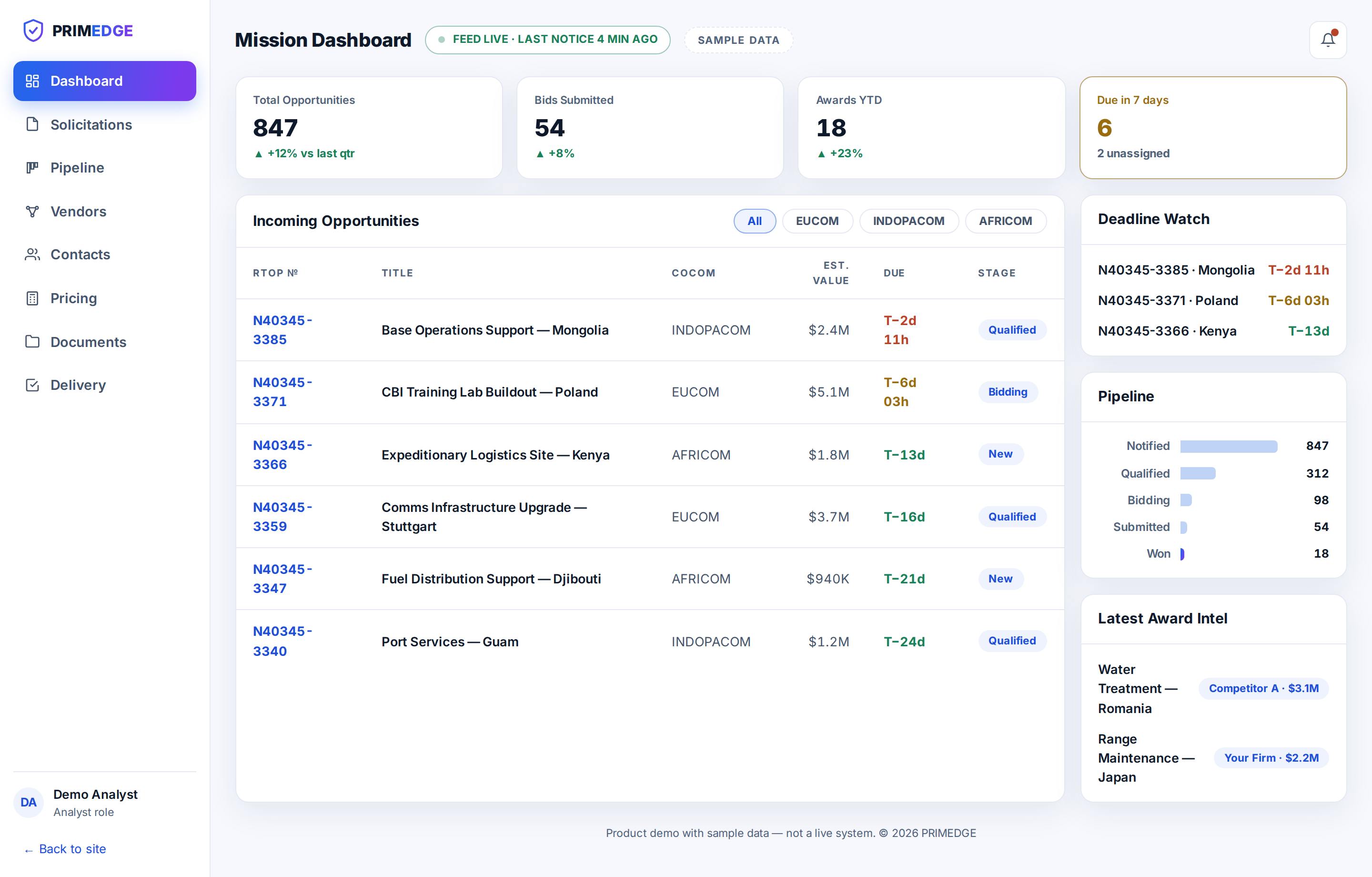1372x877 pixels.
Task: Click the DA user avatar
Action: tap(29, 802)
